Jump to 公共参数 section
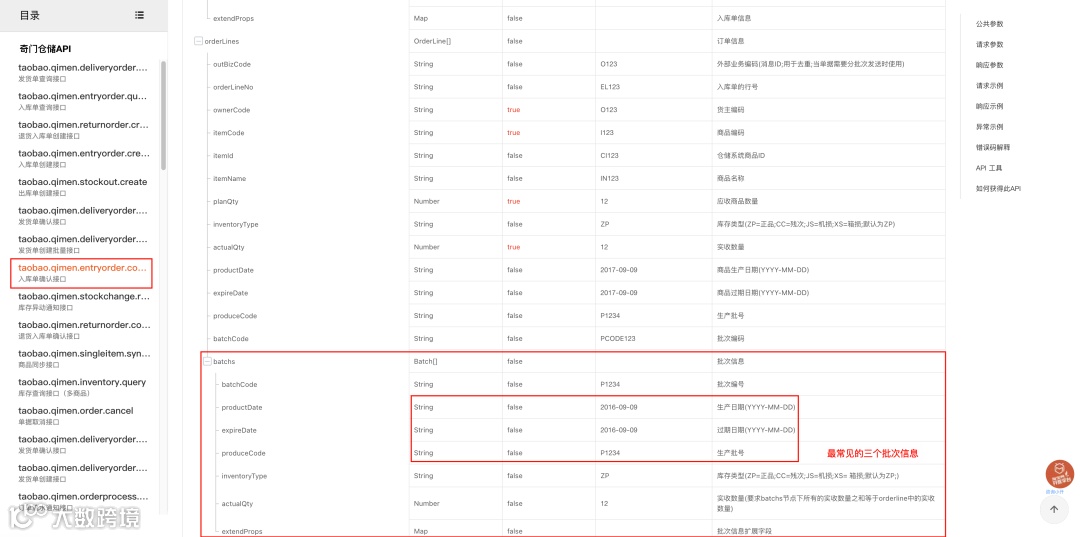This screenshot has height=537, width=1080. (989, 23)
